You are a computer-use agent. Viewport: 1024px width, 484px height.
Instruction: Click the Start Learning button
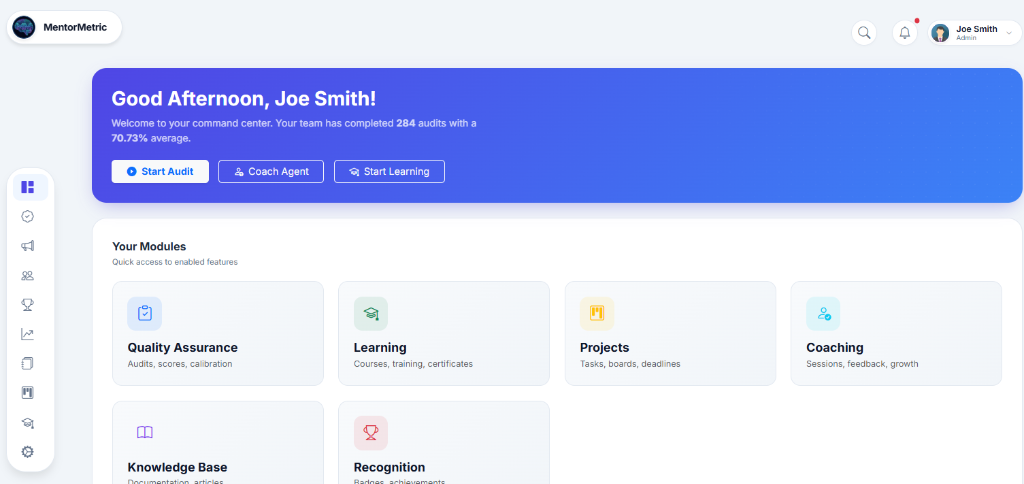tap(389, 171)
